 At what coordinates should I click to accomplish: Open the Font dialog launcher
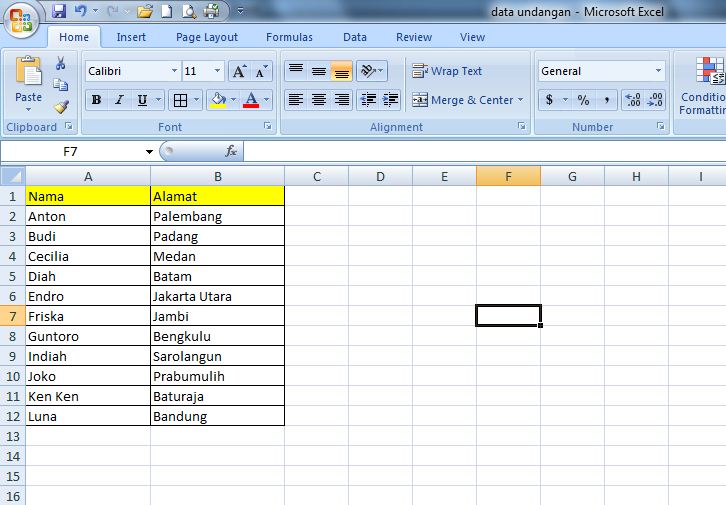(268, 126)
